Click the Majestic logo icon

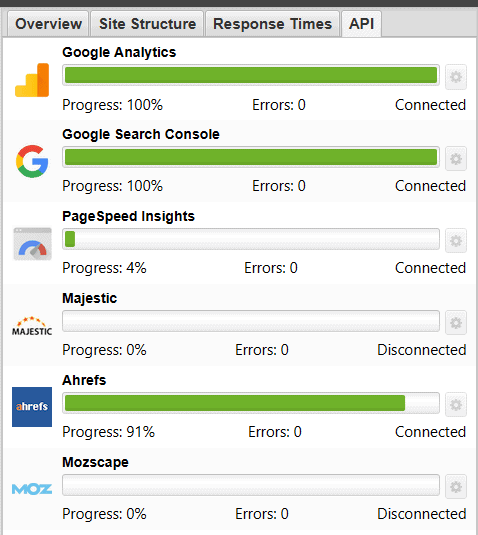32,326
